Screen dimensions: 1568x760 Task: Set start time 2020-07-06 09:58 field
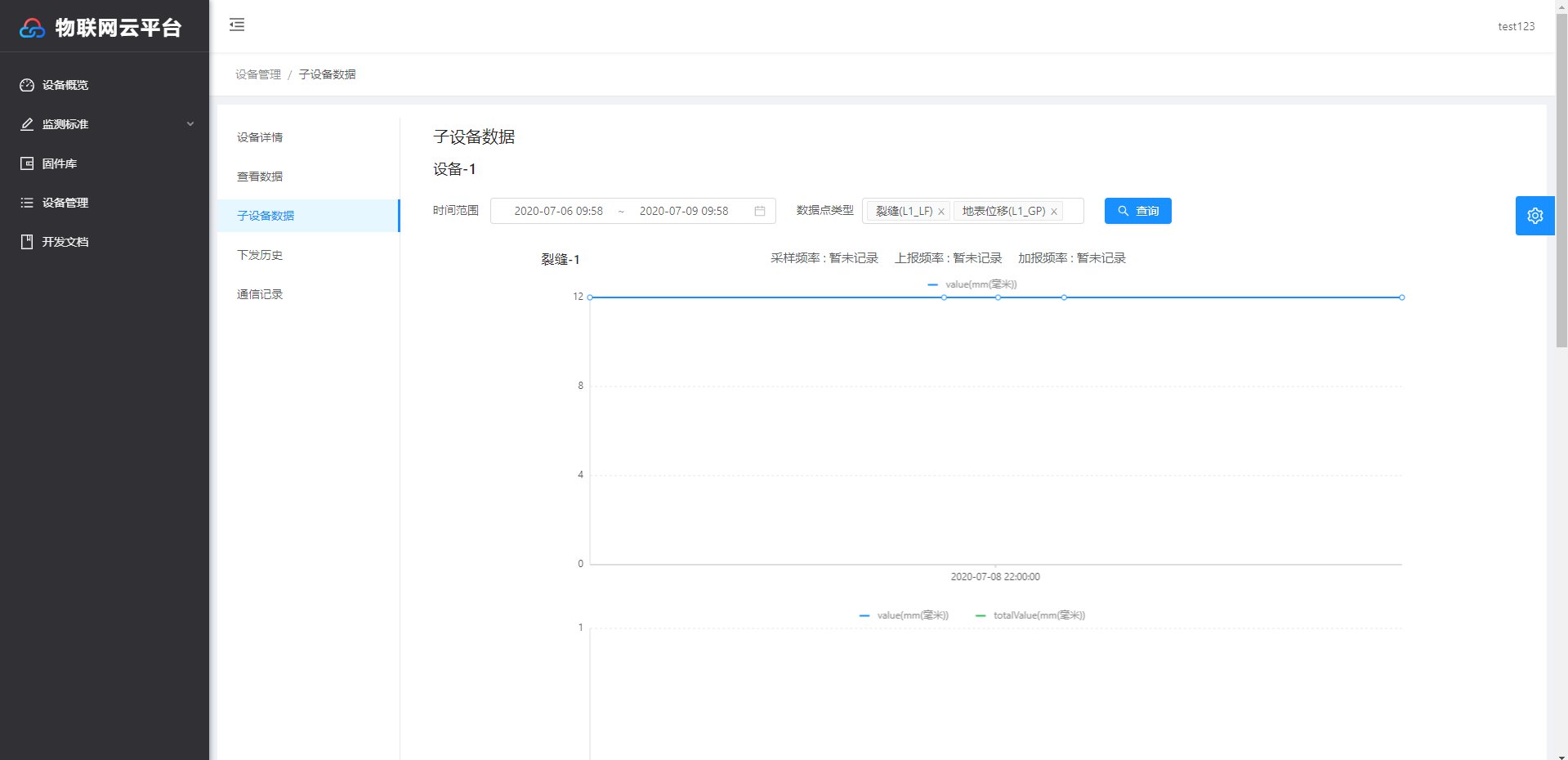click(x=559, y=211)
